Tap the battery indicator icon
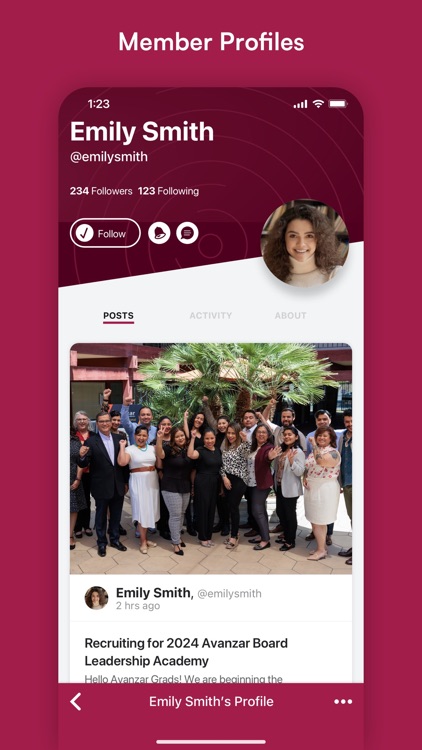The width and height of the screenshot is (422, 750). pyautogui.click(x=338, y=104)
